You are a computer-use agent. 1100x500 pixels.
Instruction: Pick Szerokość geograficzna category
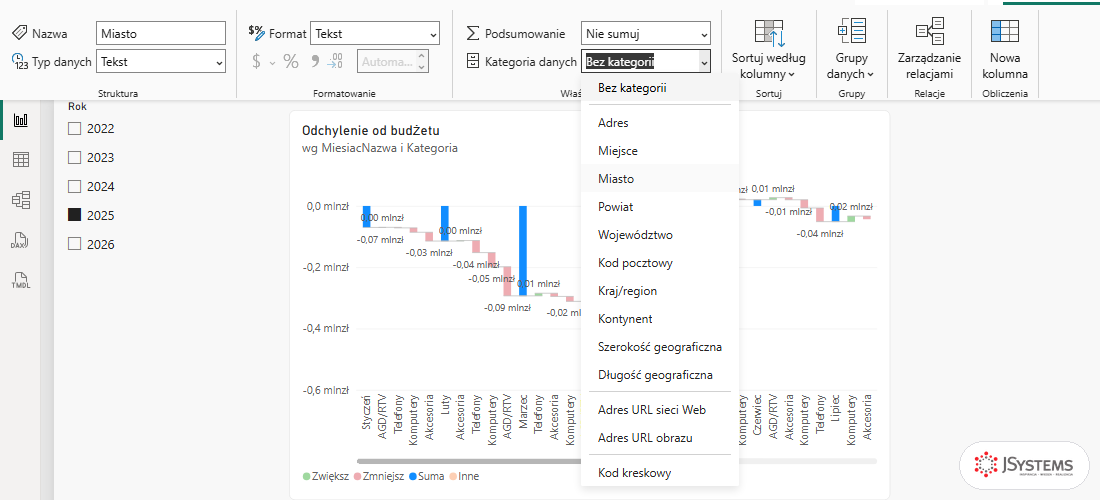659,347
